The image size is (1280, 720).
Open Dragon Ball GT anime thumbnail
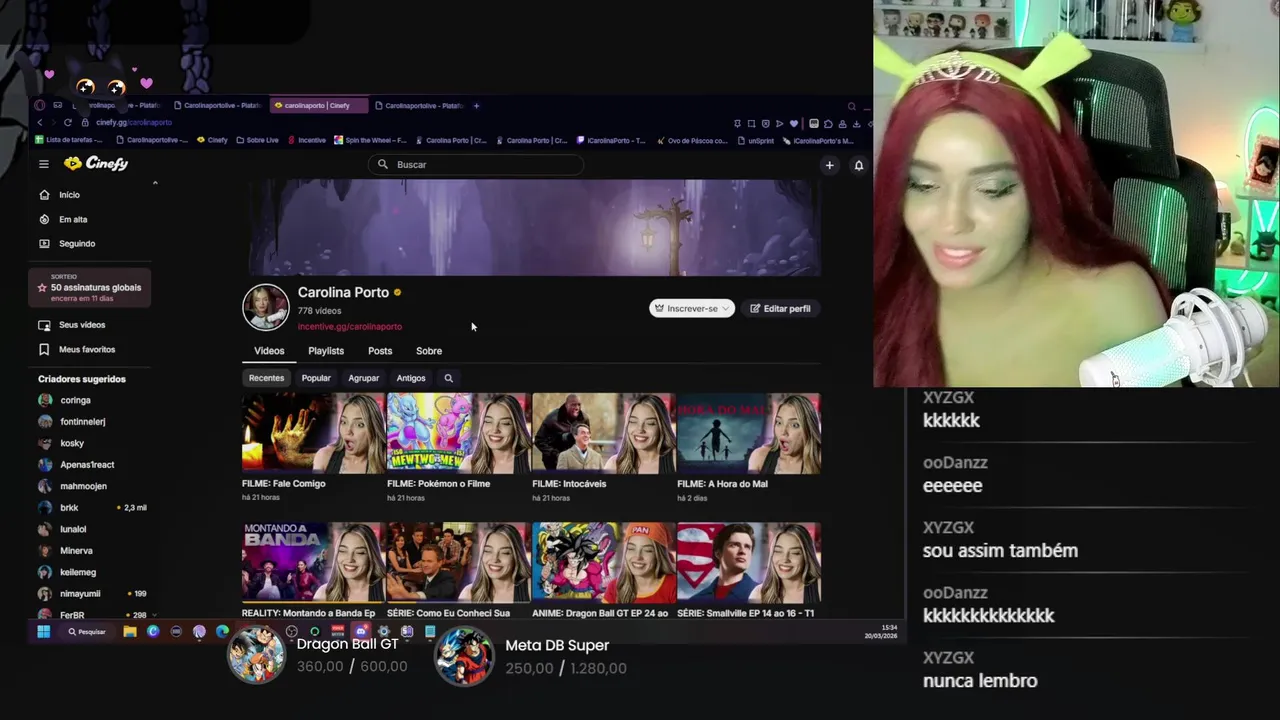tap(603, 562)
